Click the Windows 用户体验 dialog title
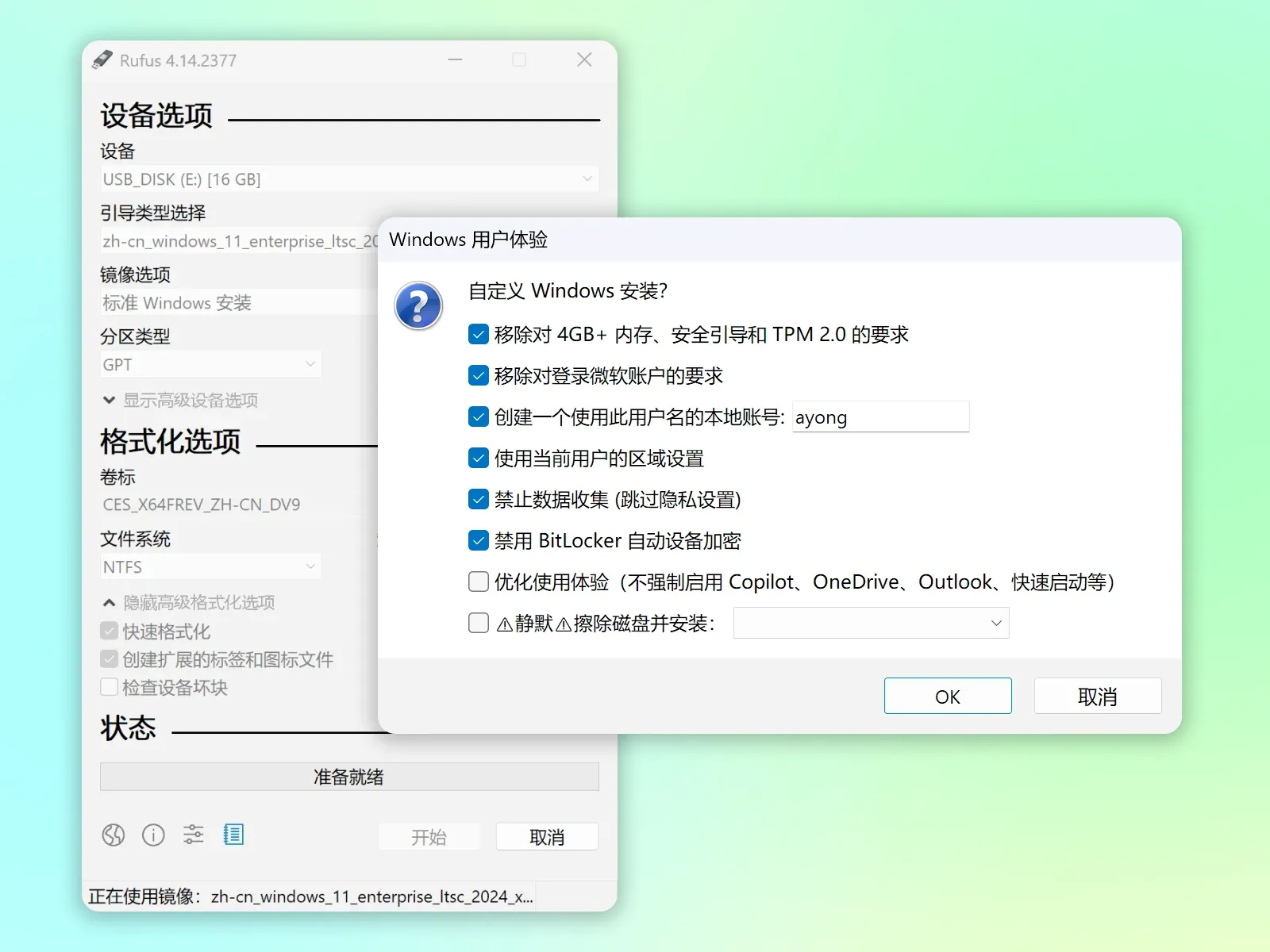 (x=468, y=240)
